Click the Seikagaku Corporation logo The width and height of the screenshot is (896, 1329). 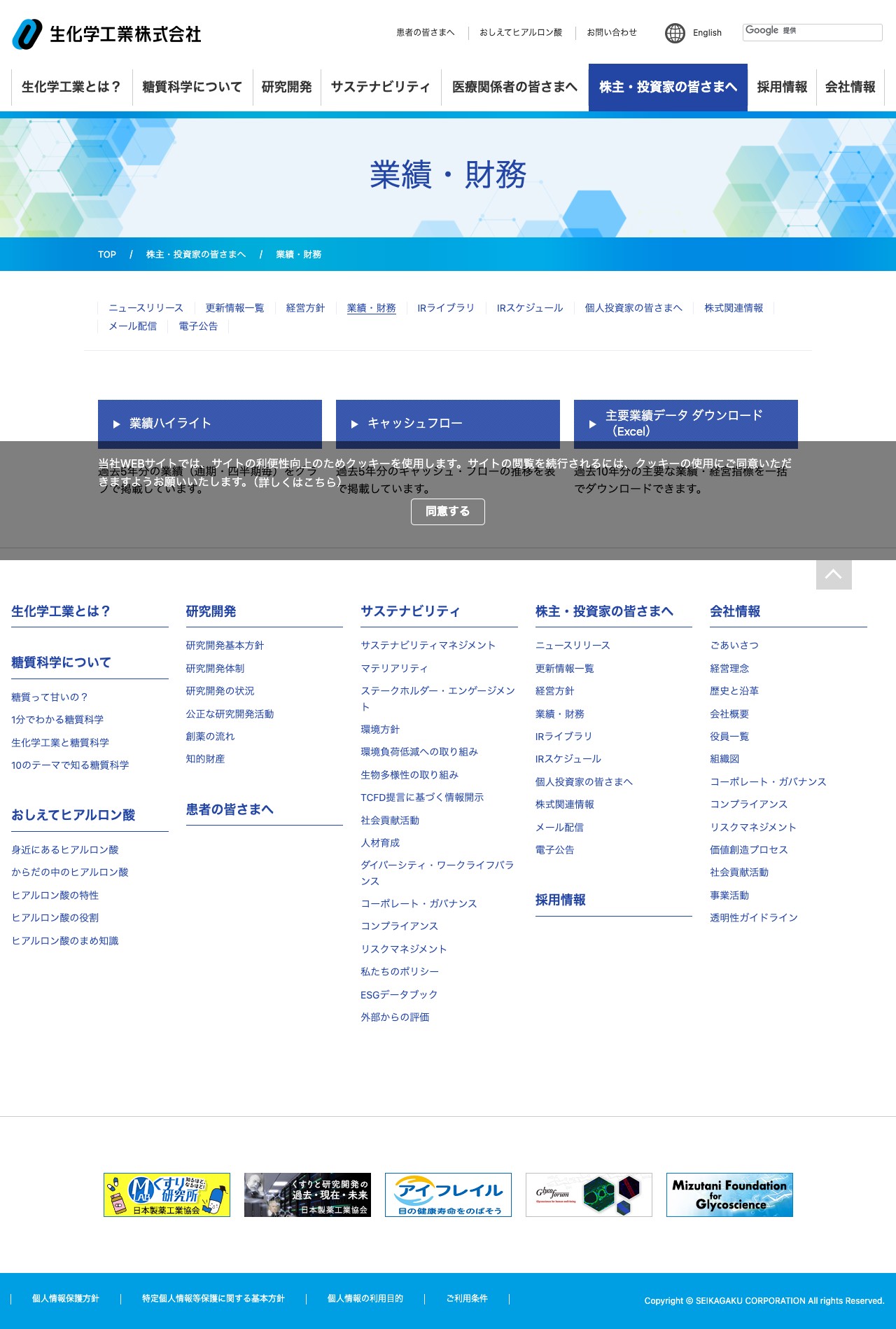click(106, 34)
